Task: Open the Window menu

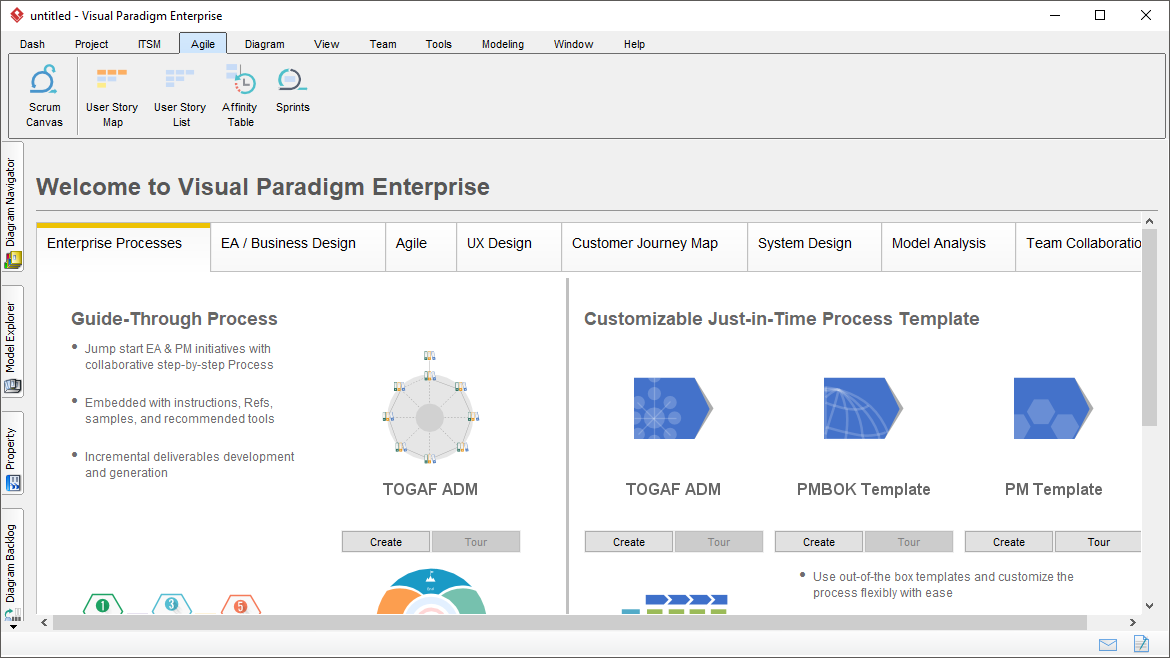Action: coord(573,44)
